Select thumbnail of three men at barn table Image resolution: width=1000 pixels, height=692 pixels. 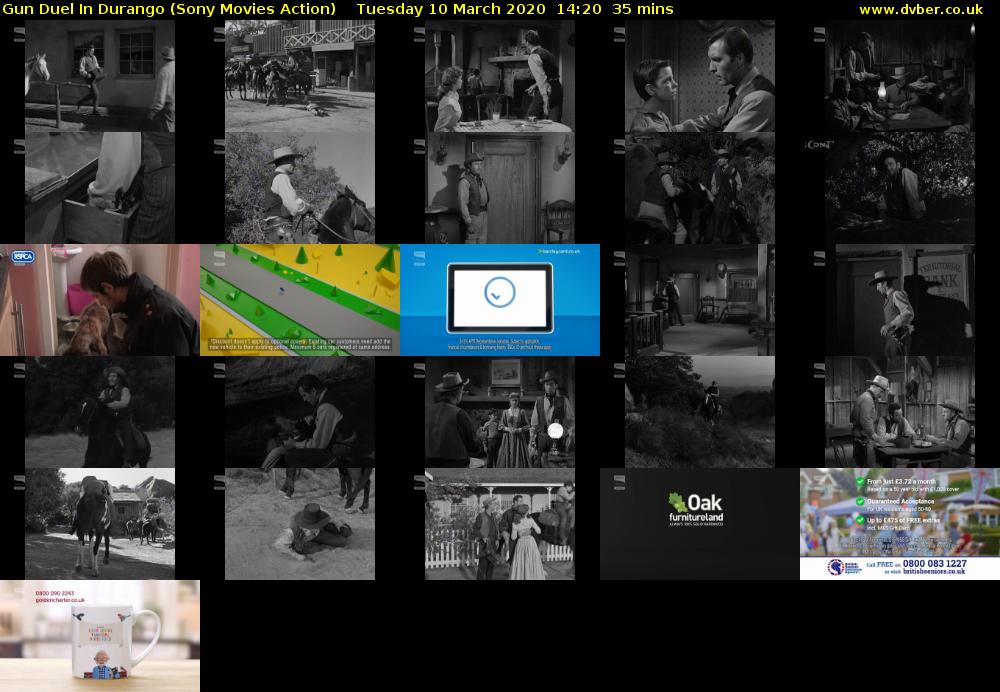(x=900, y=412)
